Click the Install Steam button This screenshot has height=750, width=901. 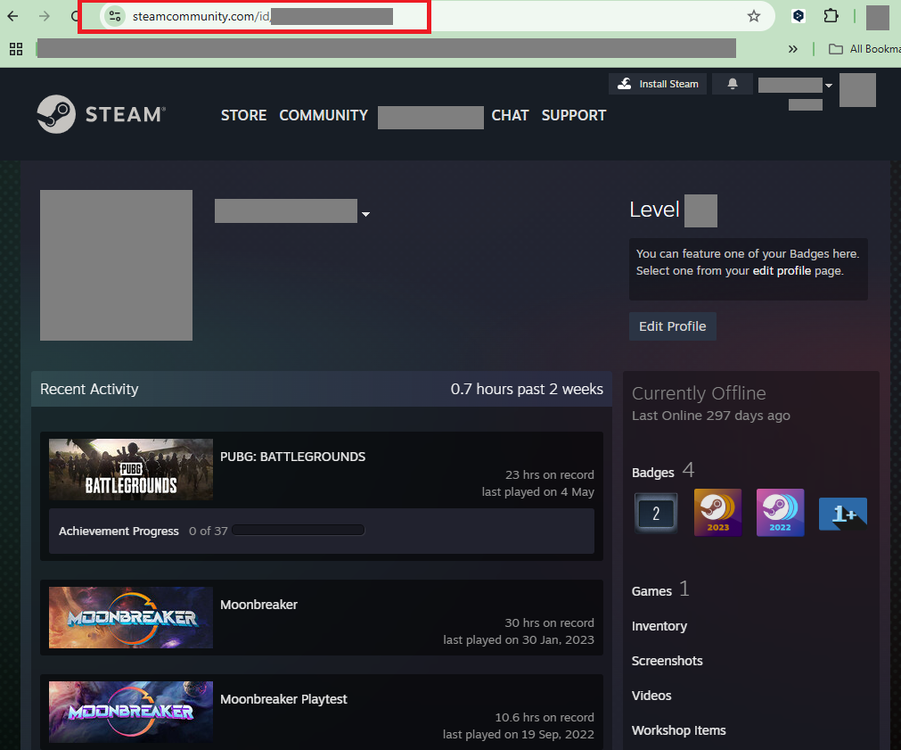click(x=658, y=84)
